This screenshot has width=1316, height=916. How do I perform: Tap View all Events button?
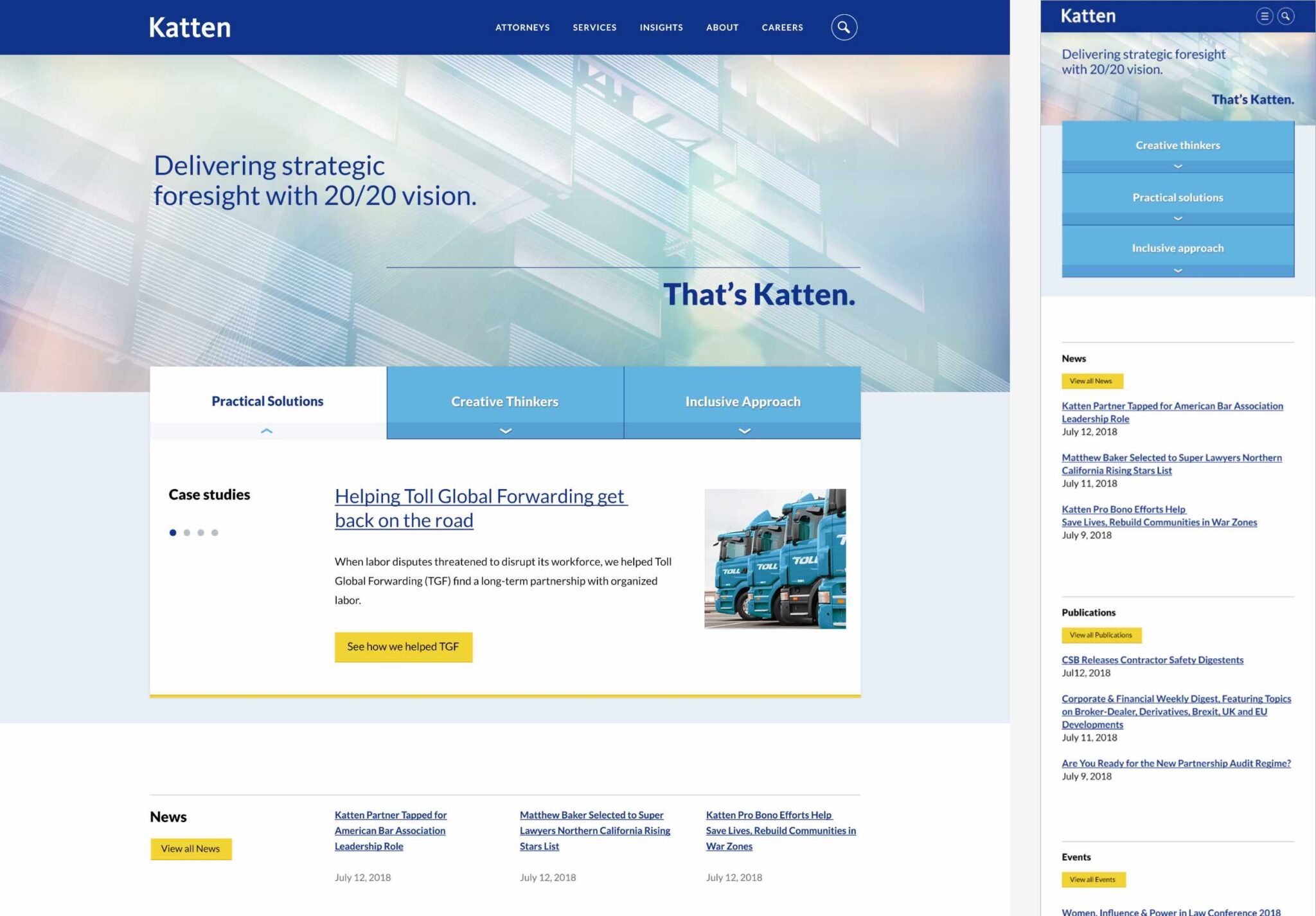[1093, 879]
